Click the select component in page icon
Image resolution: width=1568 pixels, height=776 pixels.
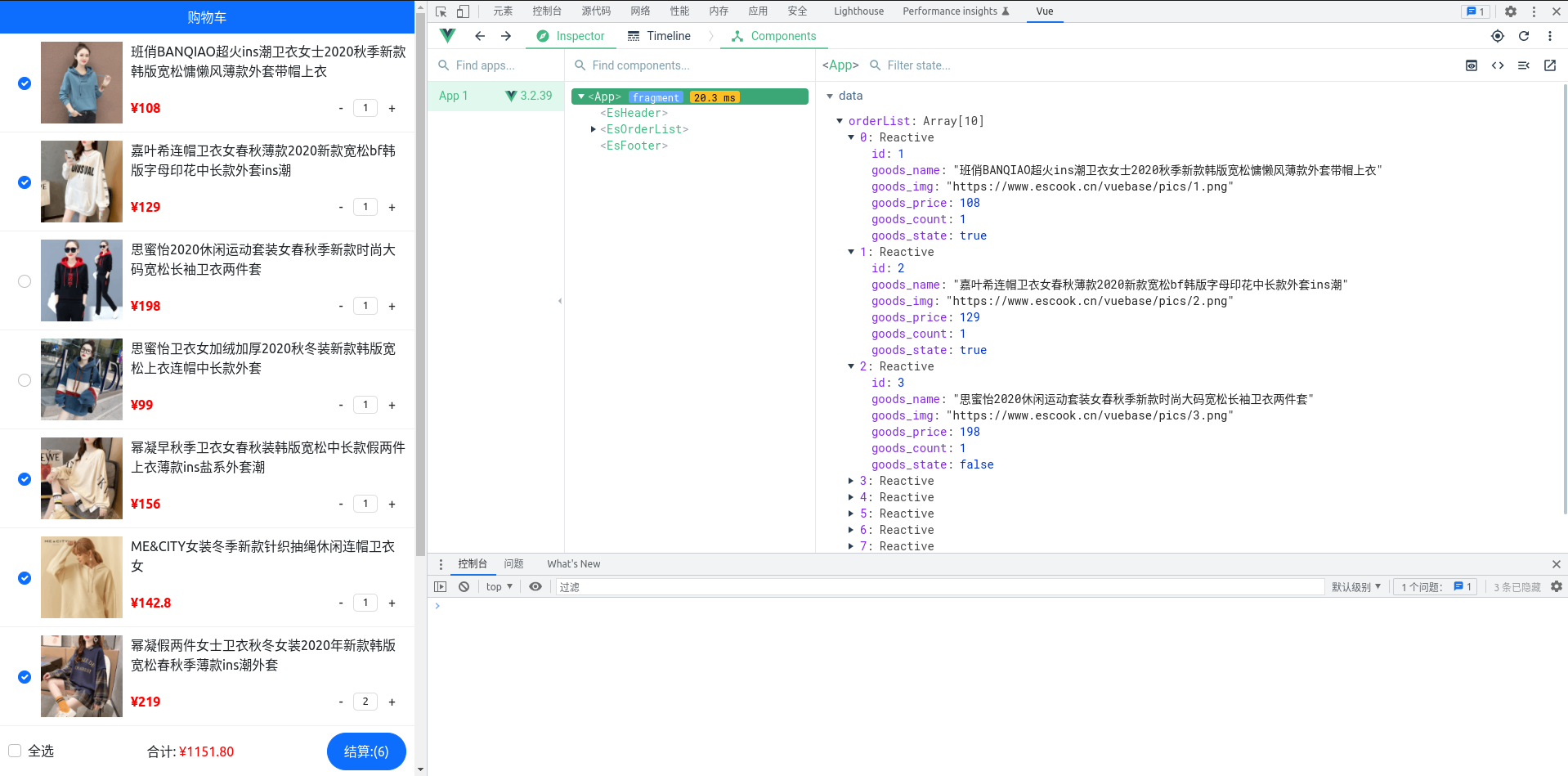[x=1497, y=36]
